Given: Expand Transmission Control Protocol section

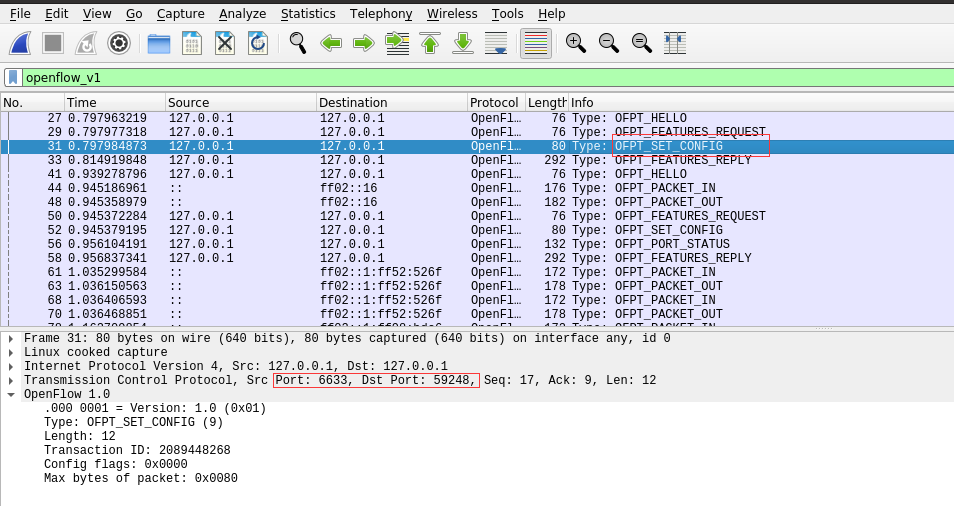Looking at the screenshot, I should coord(11,380).
